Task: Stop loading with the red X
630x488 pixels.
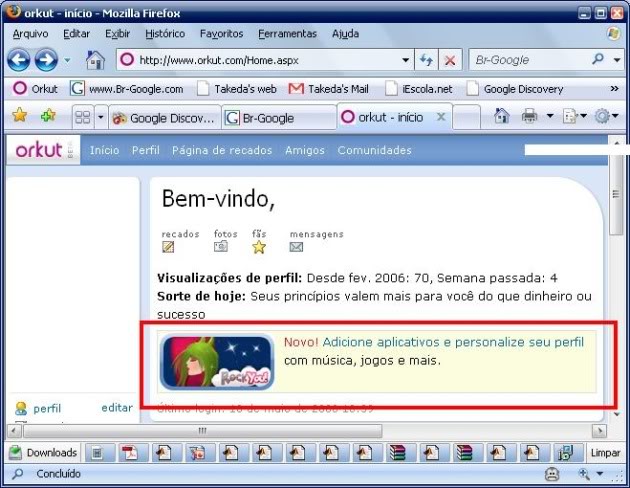Action: [x=450, y=60]
